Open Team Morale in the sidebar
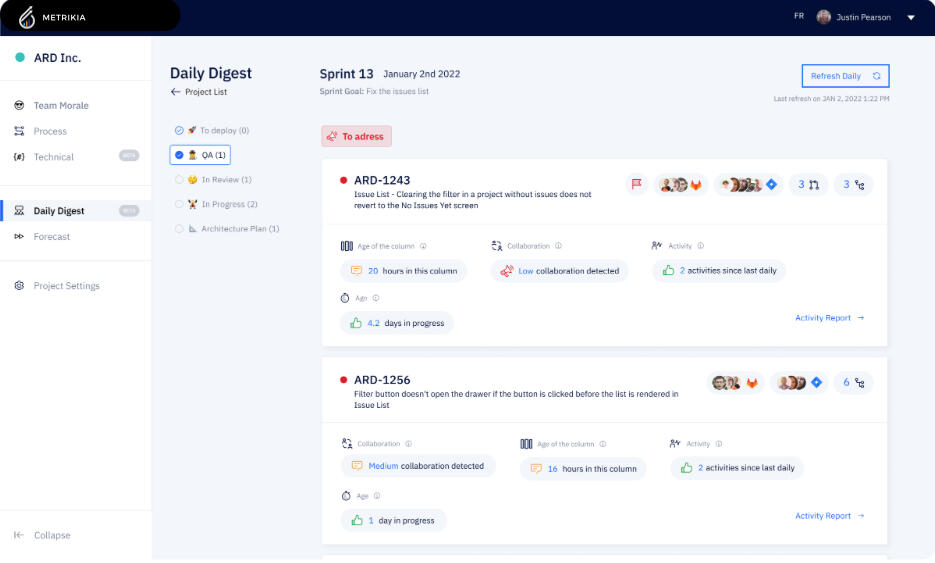935x563 pixels. click(60, 106)
